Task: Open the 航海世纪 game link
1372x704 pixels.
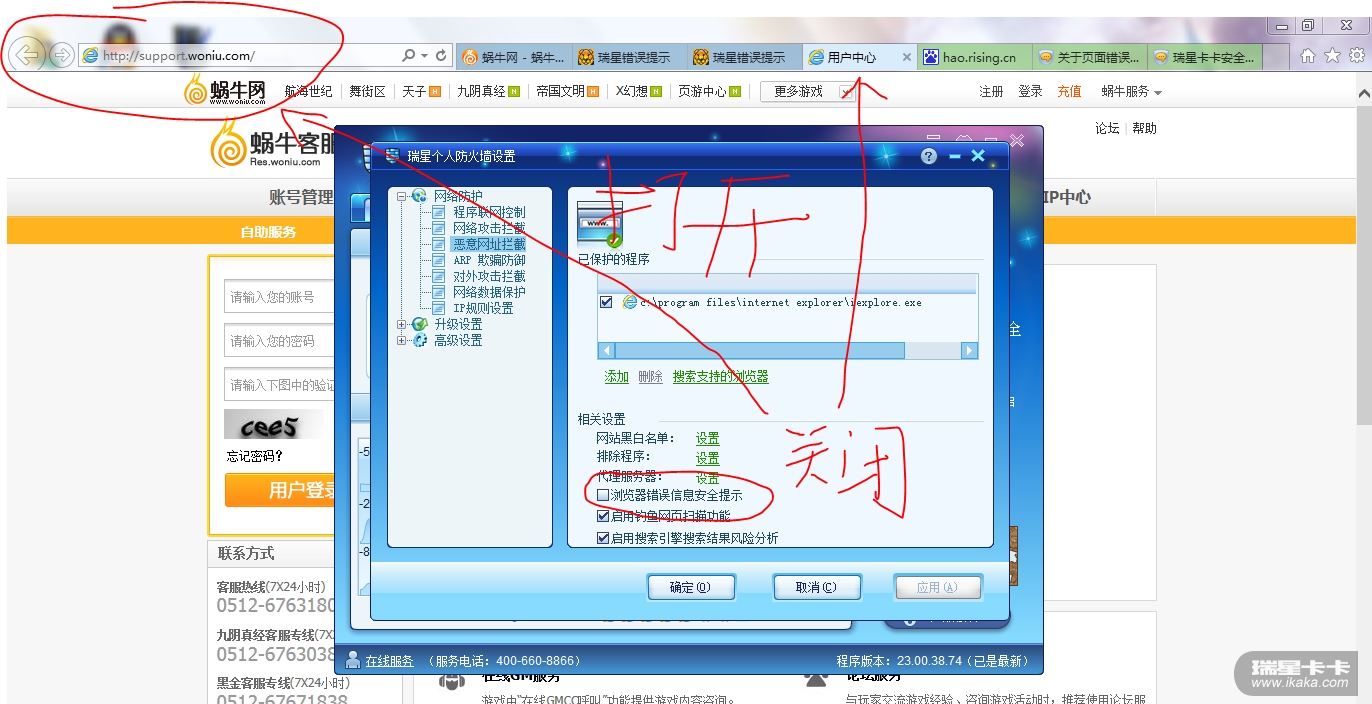Action: pos(308,91)
